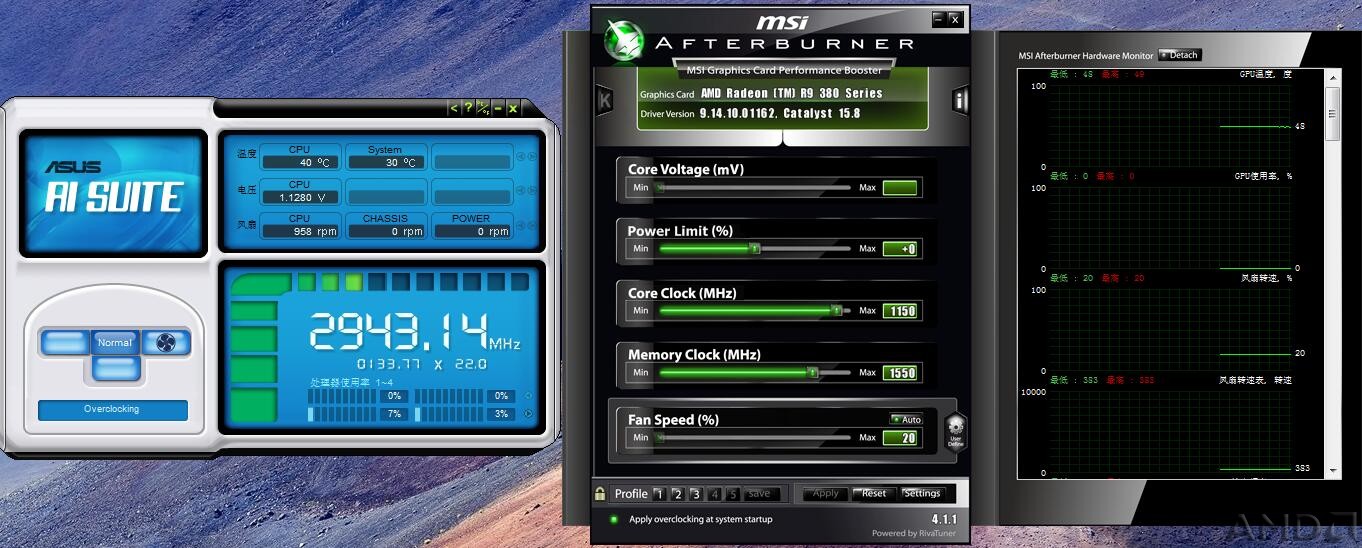Click the CPU temperature 40 °C readout

(299, 162)
